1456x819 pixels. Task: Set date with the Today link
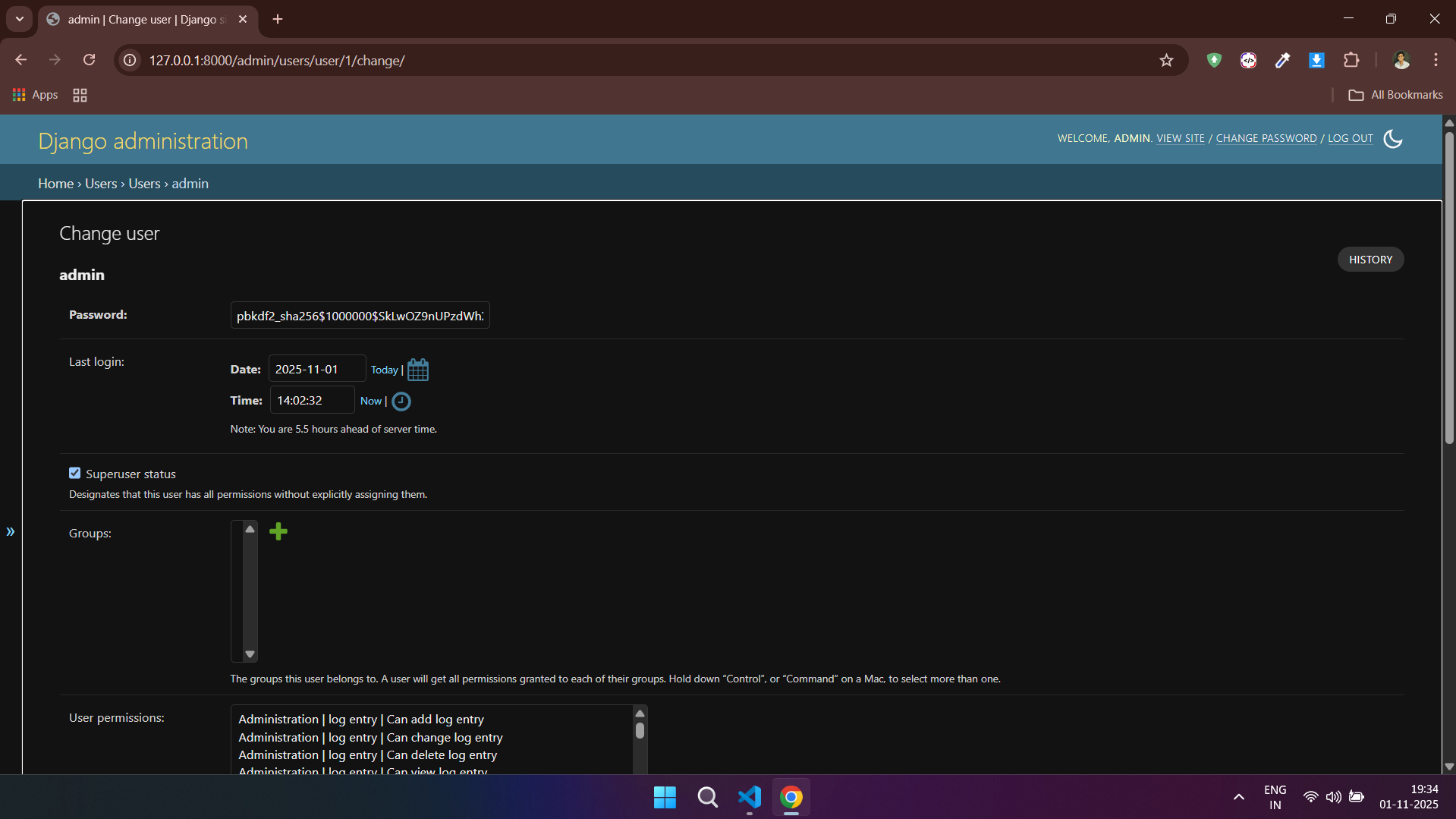384,370
